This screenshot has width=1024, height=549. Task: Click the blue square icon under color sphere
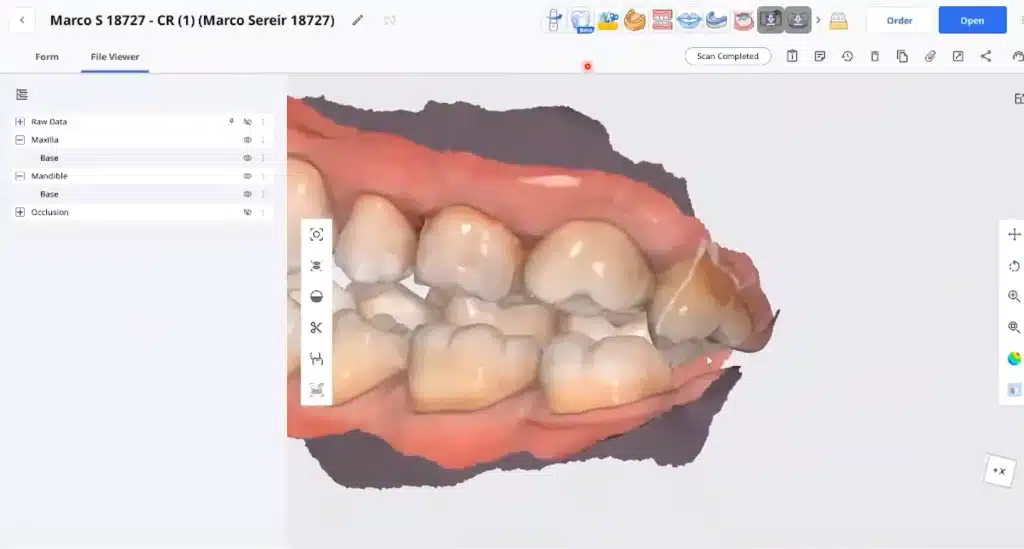click(1014, 390)
